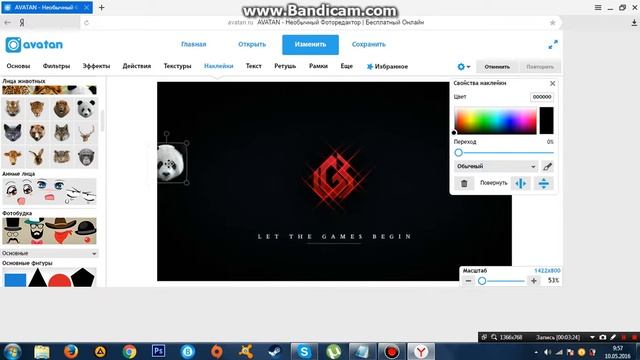Choose the gray cat face sticker
Viewport: 640px width, 360px height.
pyautogui.click(x=13, y=133)
